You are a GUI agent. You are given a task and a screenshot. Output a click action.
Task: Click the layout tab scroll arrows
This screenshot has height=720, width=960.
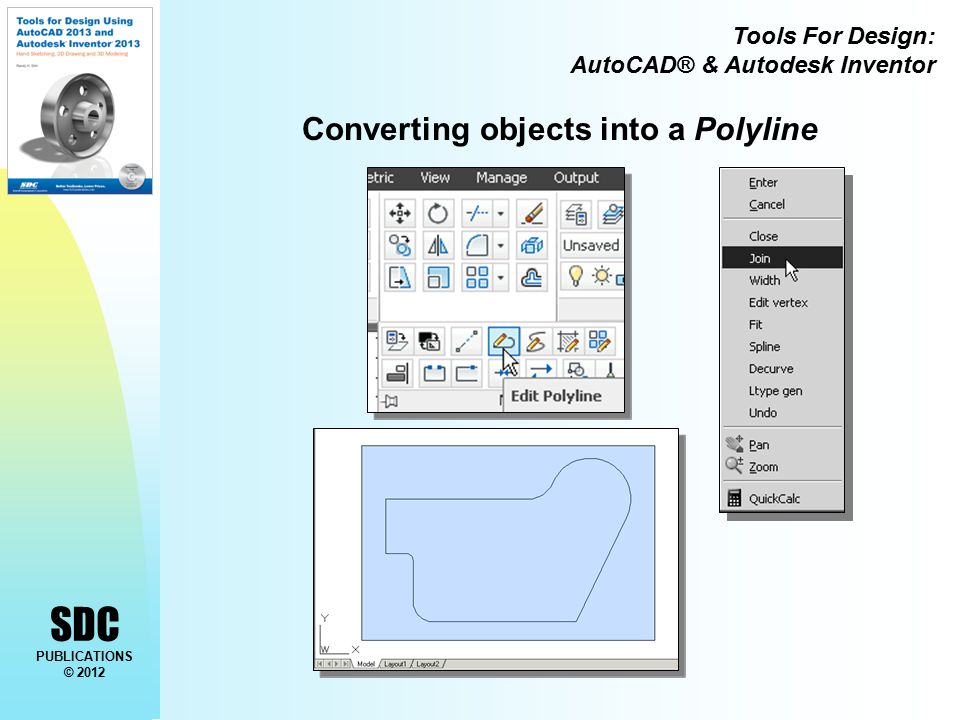pos(334,664)
